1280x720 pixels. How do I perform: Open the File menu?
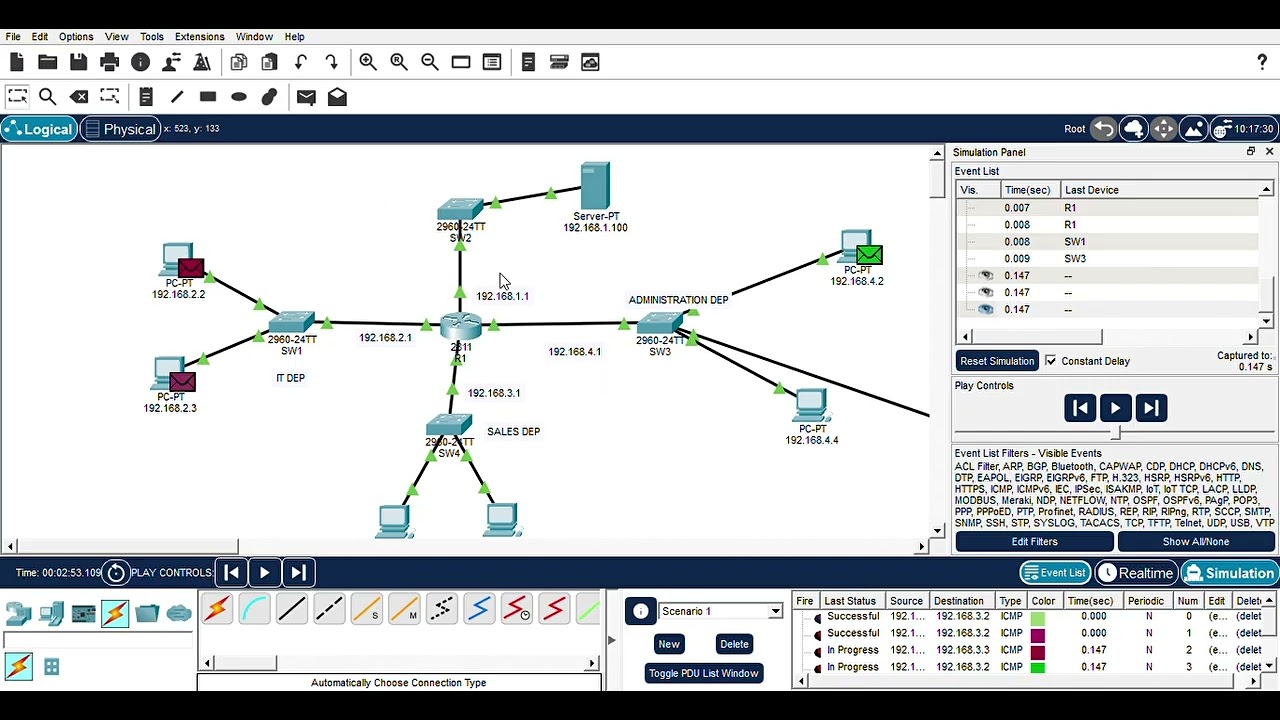(13, 37)
